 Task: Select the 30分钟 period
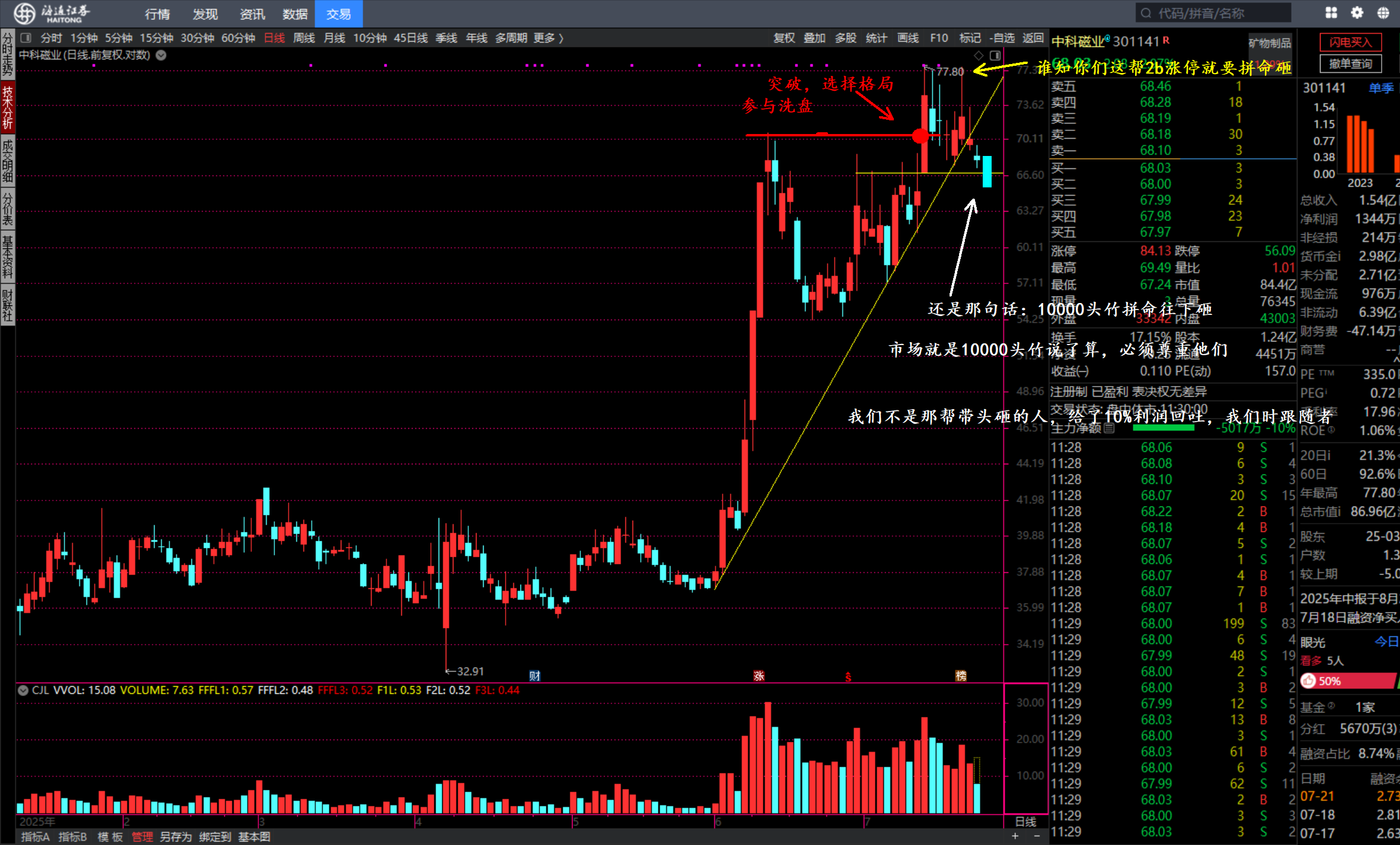197,38
